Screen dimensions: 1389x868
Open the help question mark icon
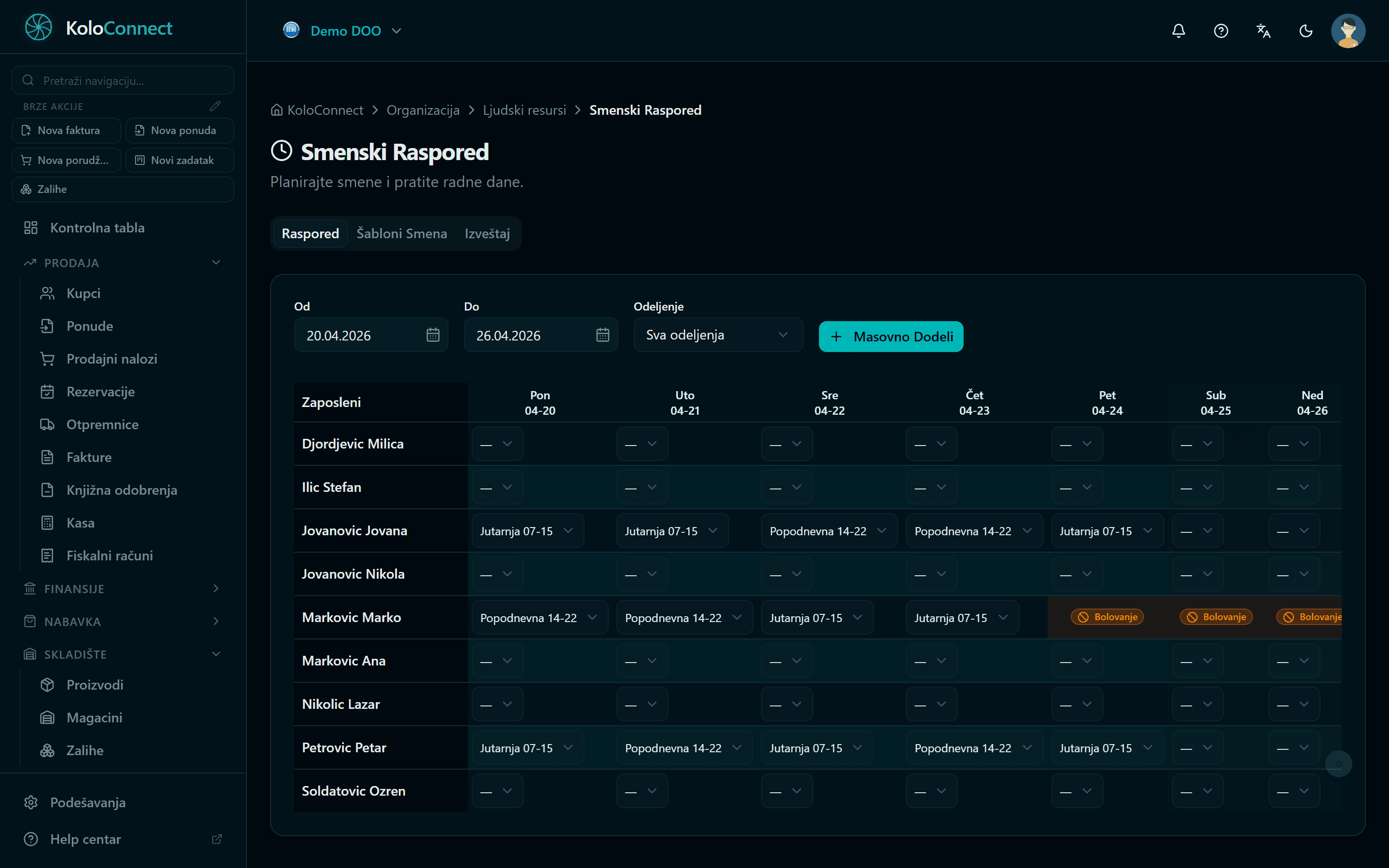pyautogui.click(x=1221, y=31)
